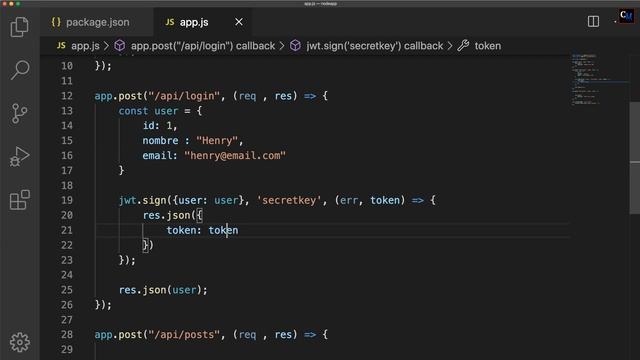Click jwt.sign call on line 19

click(142, 200)
